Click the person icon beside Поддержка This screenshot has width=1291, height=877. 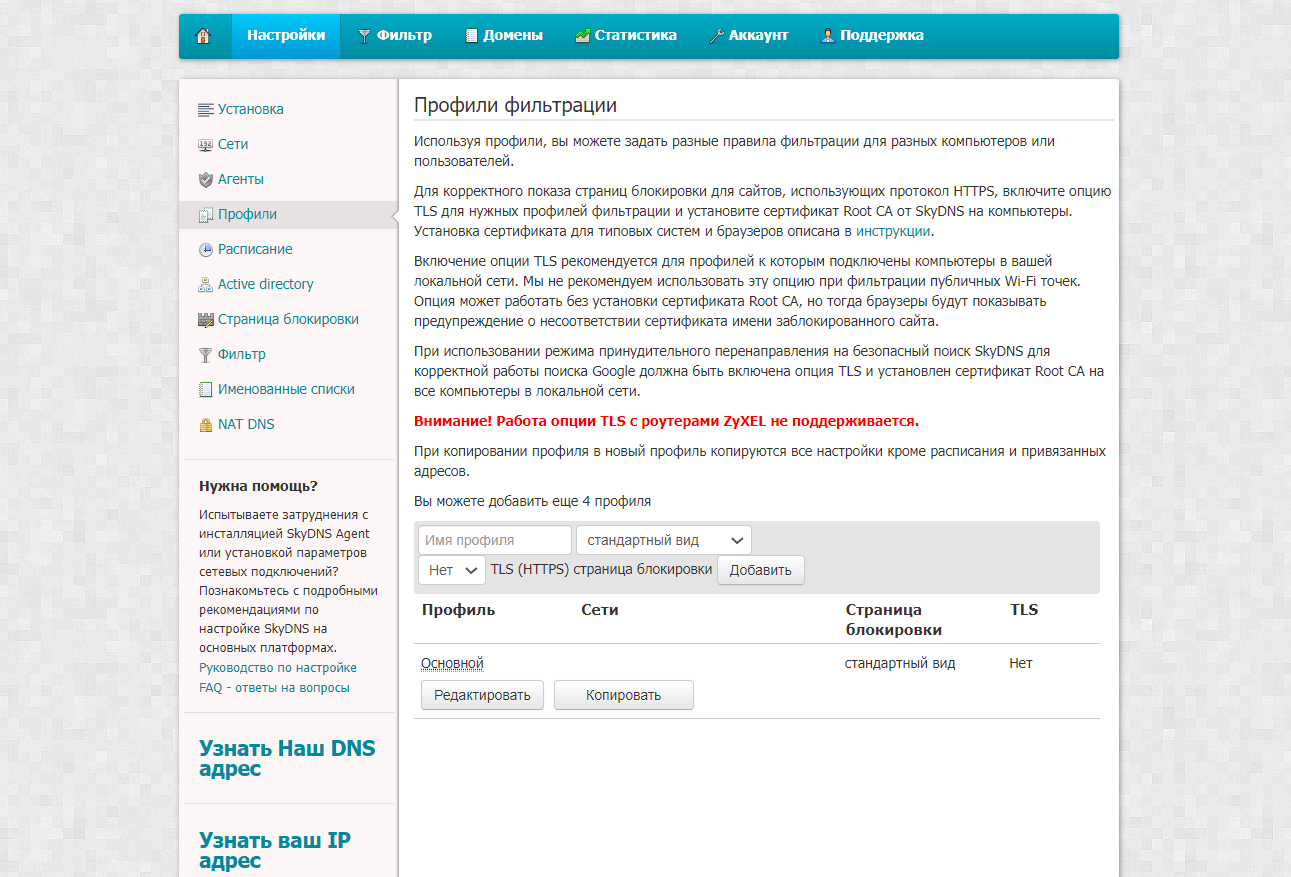[x=828, y=36]
